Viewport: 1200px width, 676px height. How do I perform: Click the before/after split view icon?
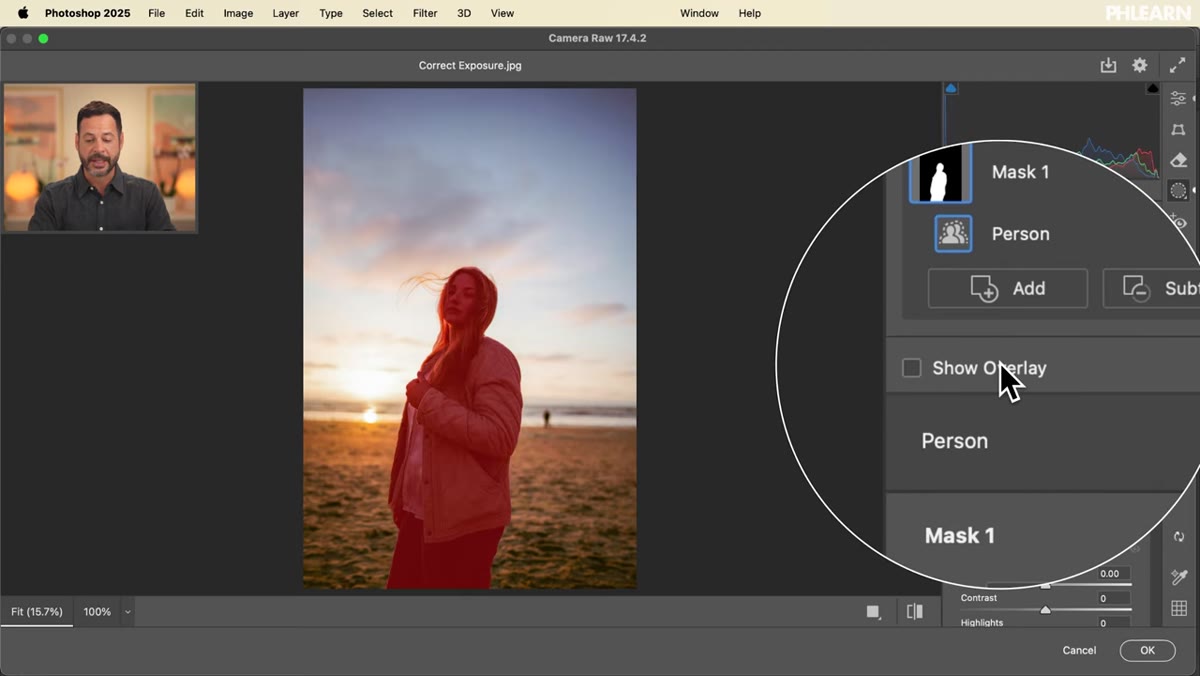[x=914, y=611]
